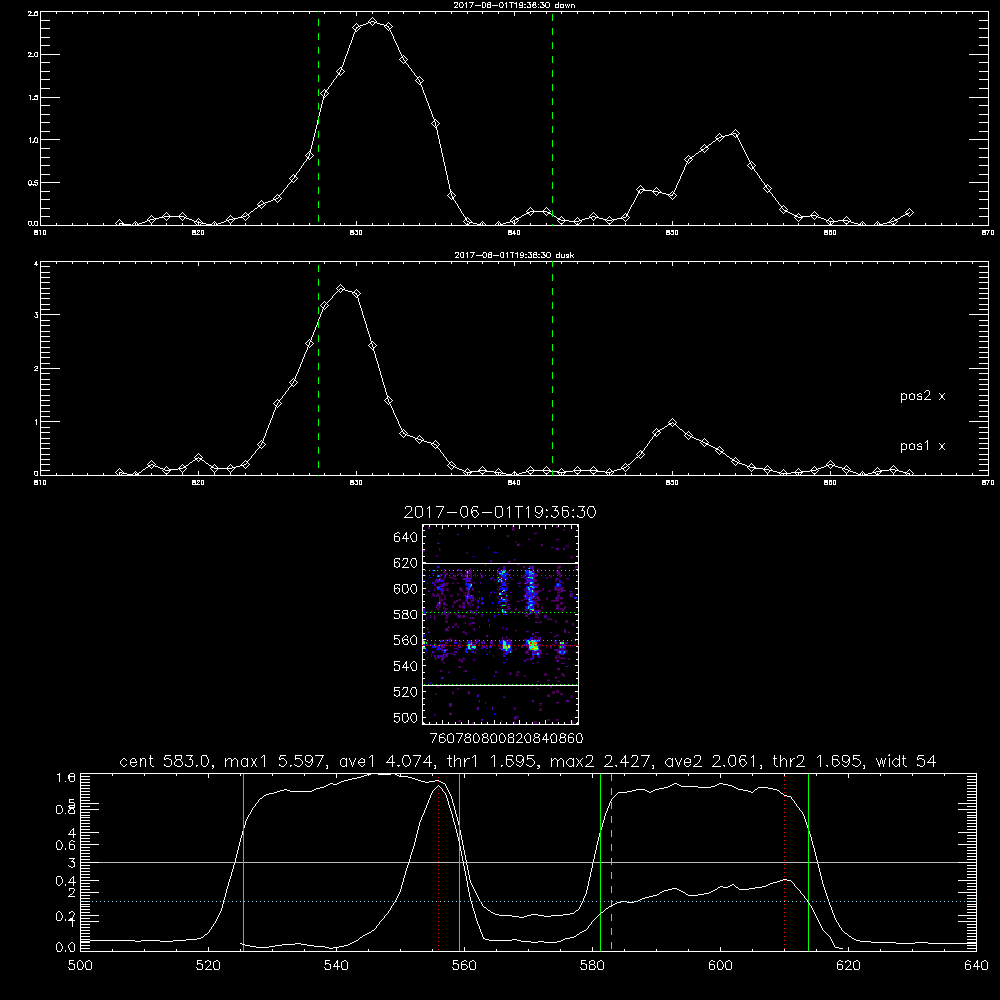Click the "620" x-axis label of the bottom plot
The image size is (1000, 1000).
coord(848,966)
